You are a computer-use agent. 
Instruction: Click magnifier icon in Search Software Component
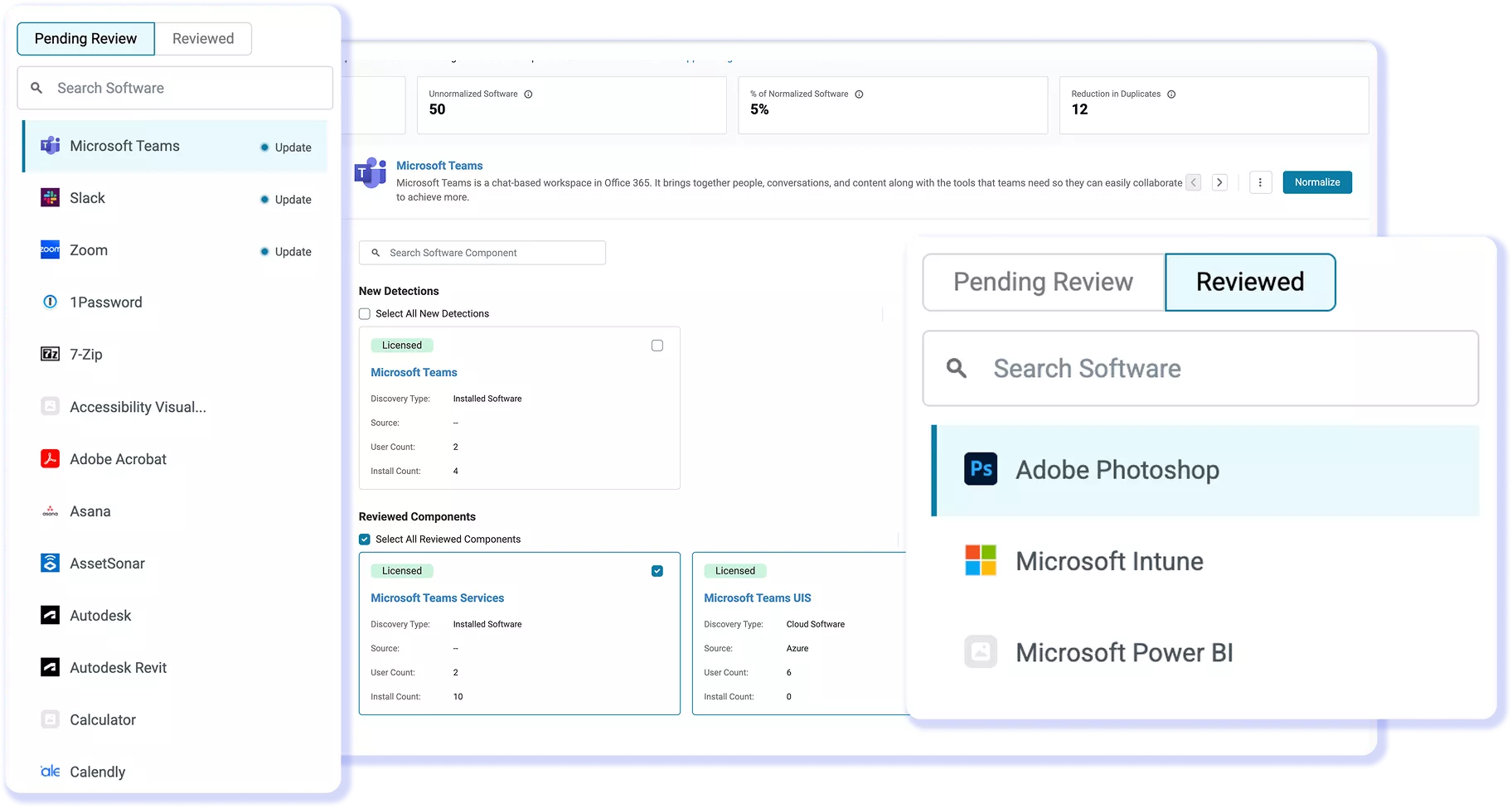(376, 253)
